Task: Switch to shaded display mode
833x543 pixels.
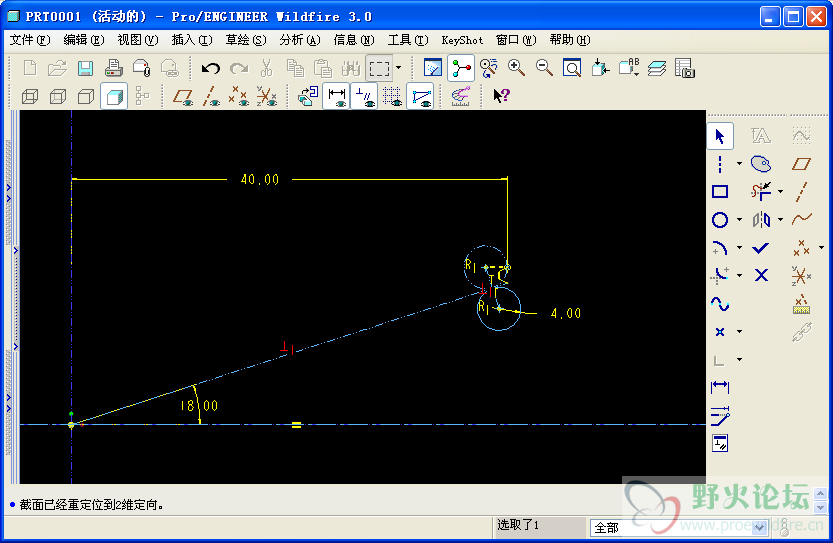Action: (114, 96)
